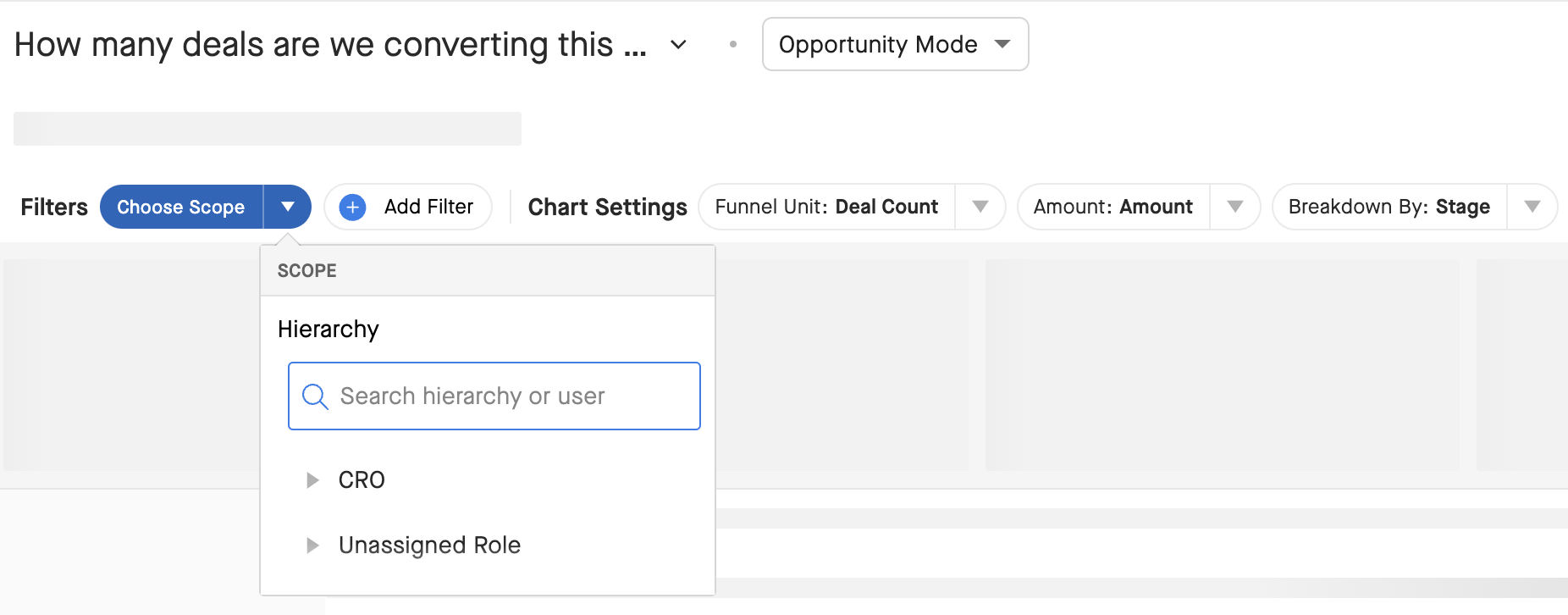The height and width of the screenshot is (615, 1568).
Task: Click the report title text
Action: tap(330, 44)
